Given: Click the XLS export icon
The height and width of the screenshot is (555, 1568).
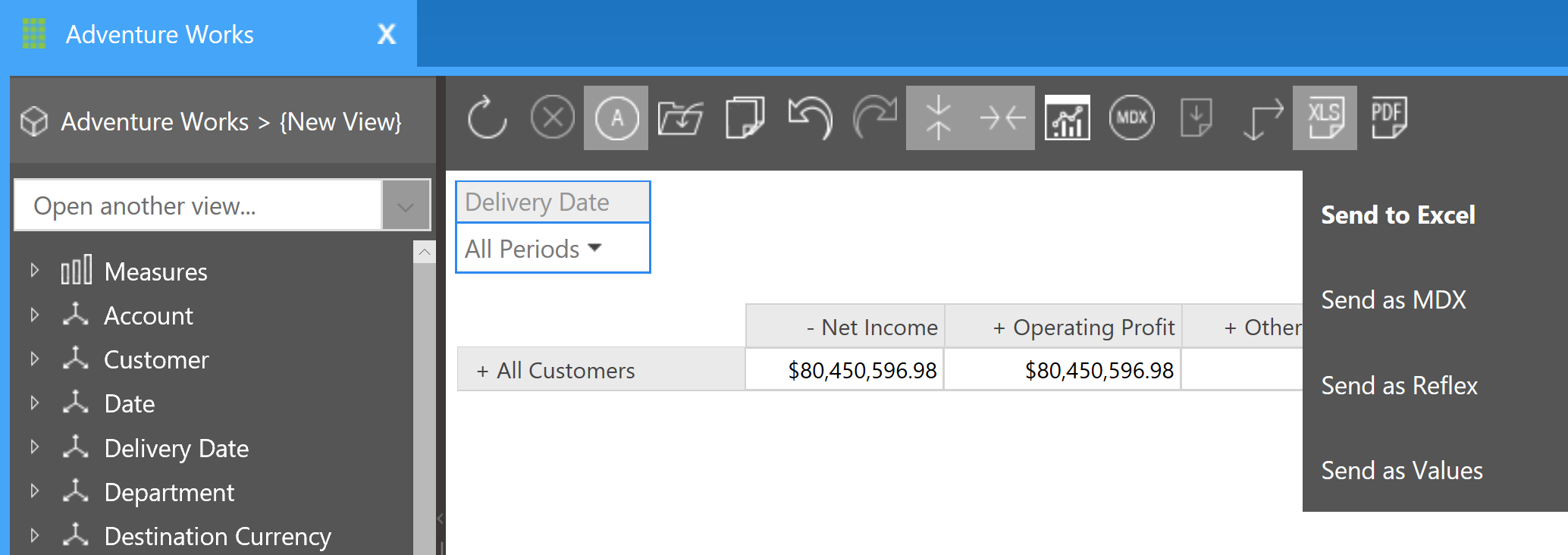Looking at the screenshot, I should click(1325, 118).
